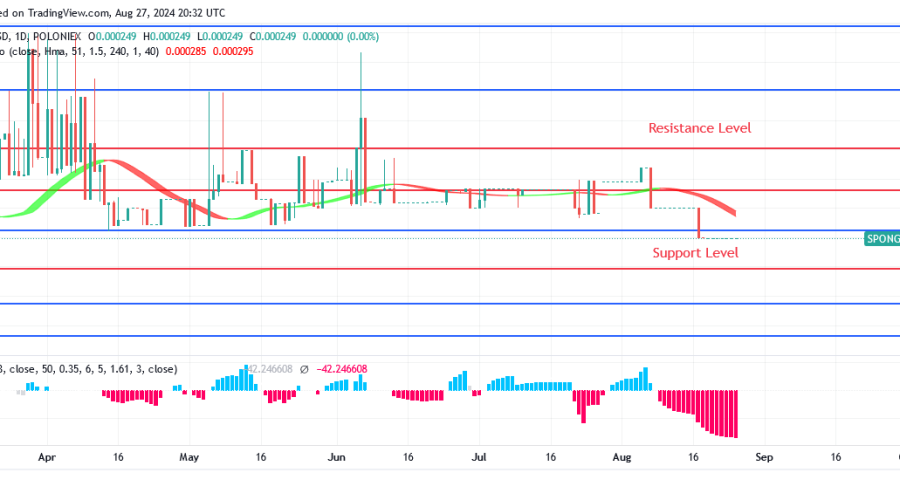The width and height of the screenshot is (900, 500).
Task: Click the Aug label on time axis
Action: [620, 456]
